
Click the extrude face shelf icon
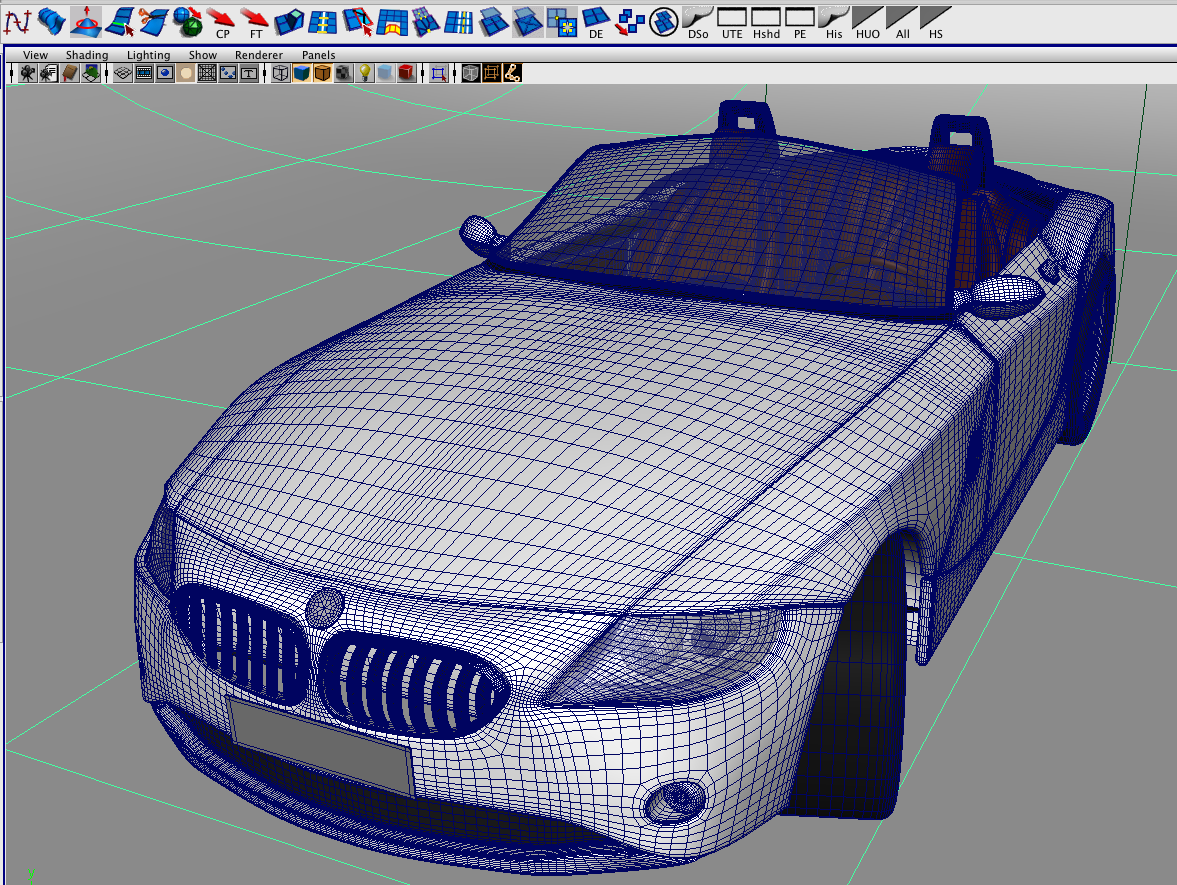[x=289, y=21]
